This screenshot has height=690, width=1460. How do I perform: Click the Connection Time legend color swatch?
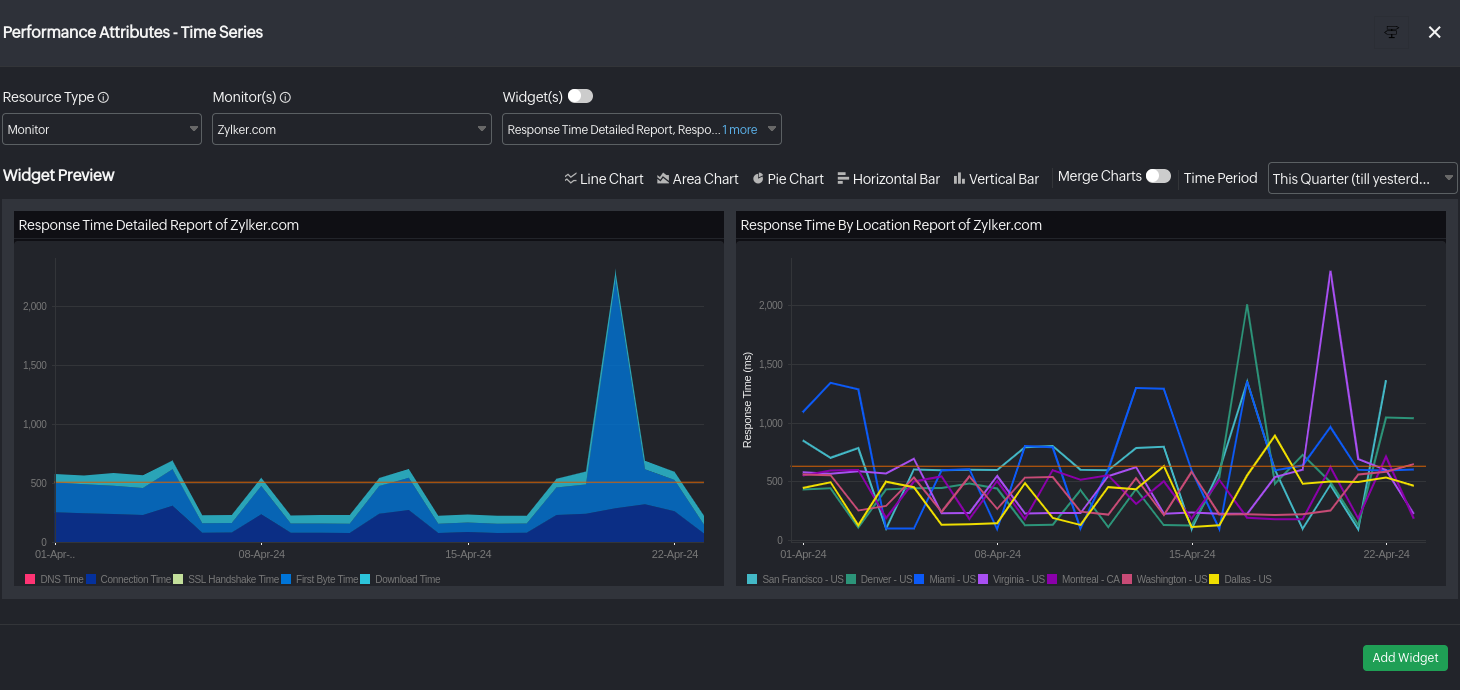coord(92,579)
